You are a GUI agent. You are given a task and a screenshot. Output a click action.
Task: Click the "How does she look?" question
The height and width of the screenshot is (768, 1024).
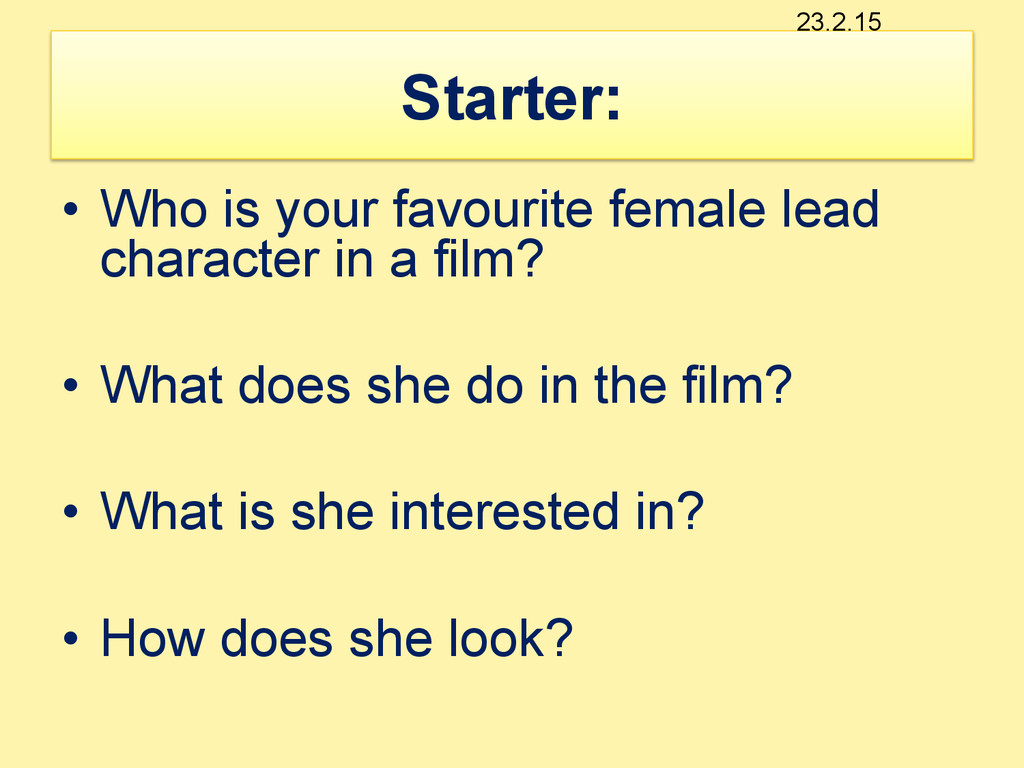(x=336, y=637)
